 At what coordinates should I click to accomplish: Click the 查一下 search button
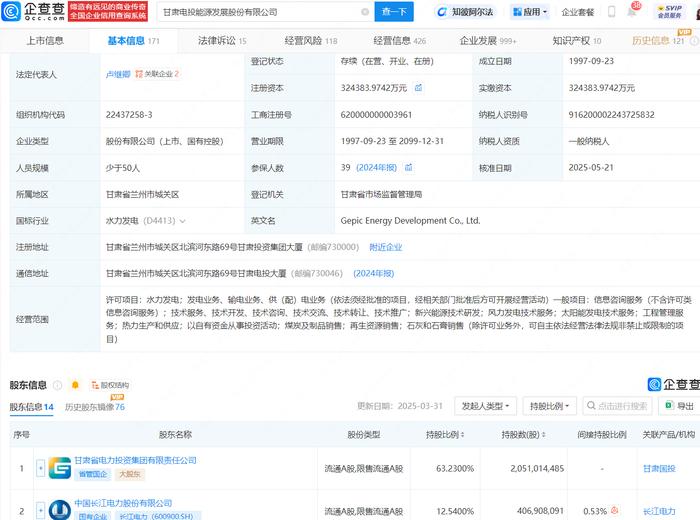[x=394, y=12]
